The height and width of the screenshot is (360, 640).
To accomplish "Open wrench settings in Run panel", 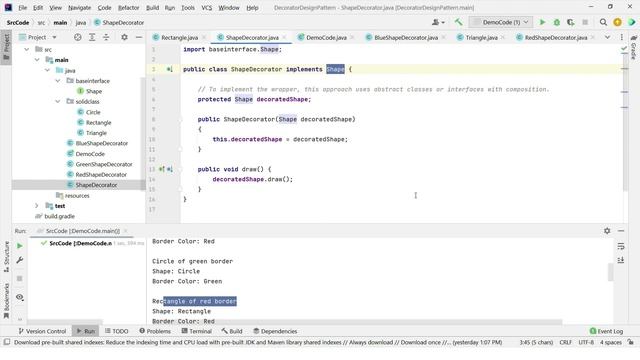I will [x=20, y=260].
